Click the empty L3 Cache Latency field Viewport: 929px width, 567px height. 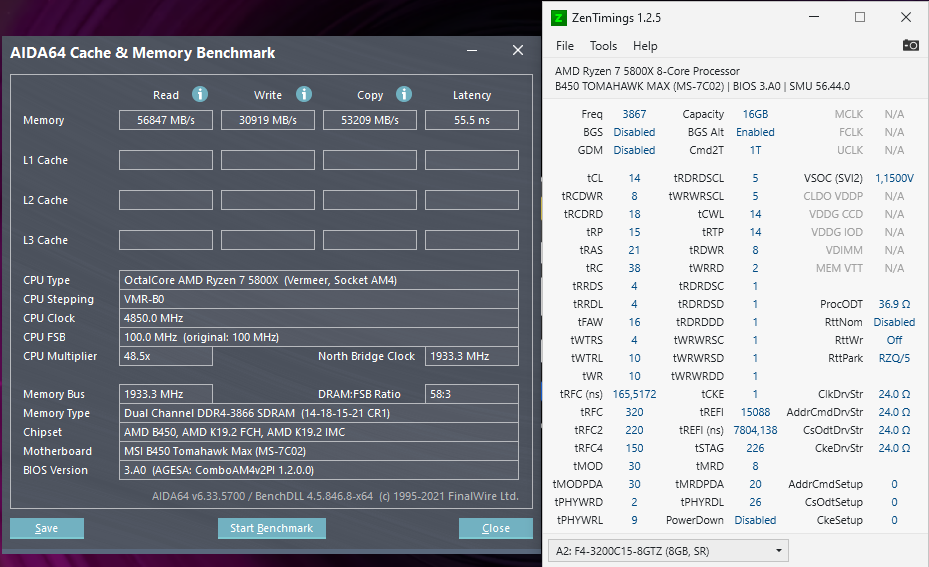(x=472, y=240)
